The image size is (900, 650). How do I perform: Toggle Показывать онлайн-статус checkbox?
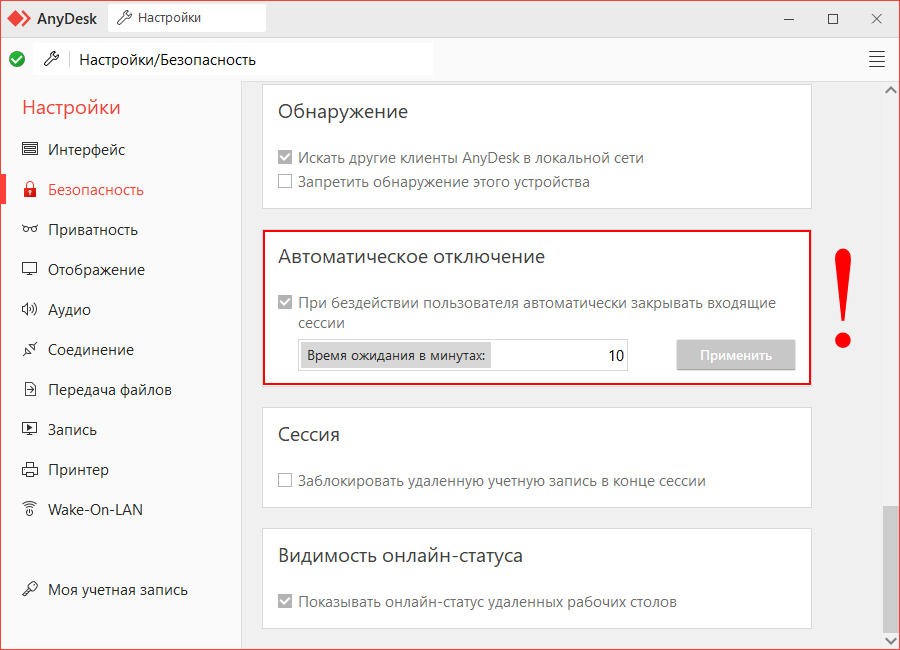pyautogui.click(x=285, y=602)
